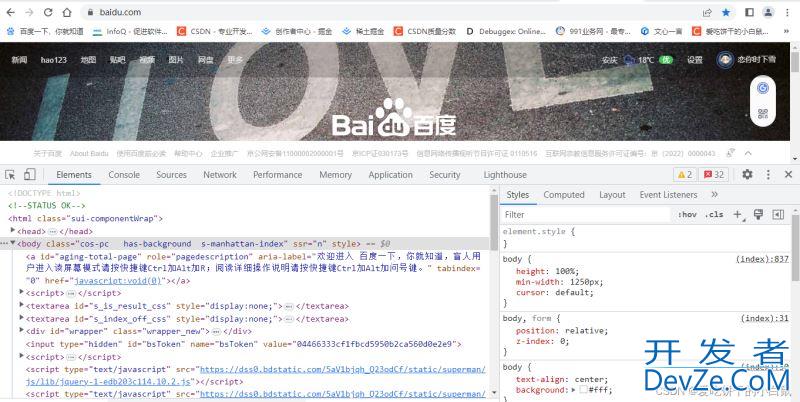Switch to the Console tab
This screenshot has width=800, height=402.
click(124, 174)
